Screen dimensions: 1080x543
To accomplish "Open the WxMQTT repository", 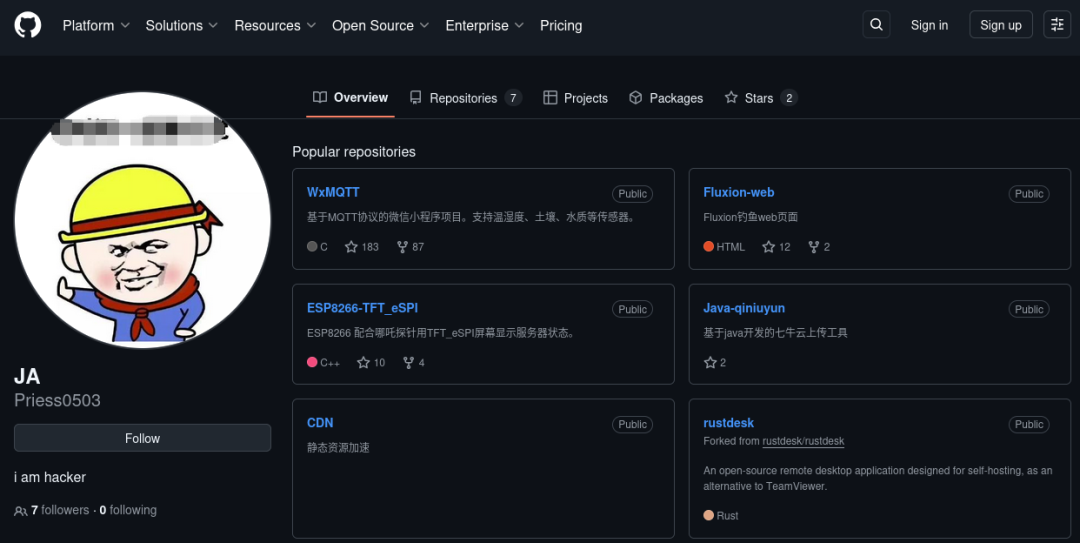I will coord(333,192).
